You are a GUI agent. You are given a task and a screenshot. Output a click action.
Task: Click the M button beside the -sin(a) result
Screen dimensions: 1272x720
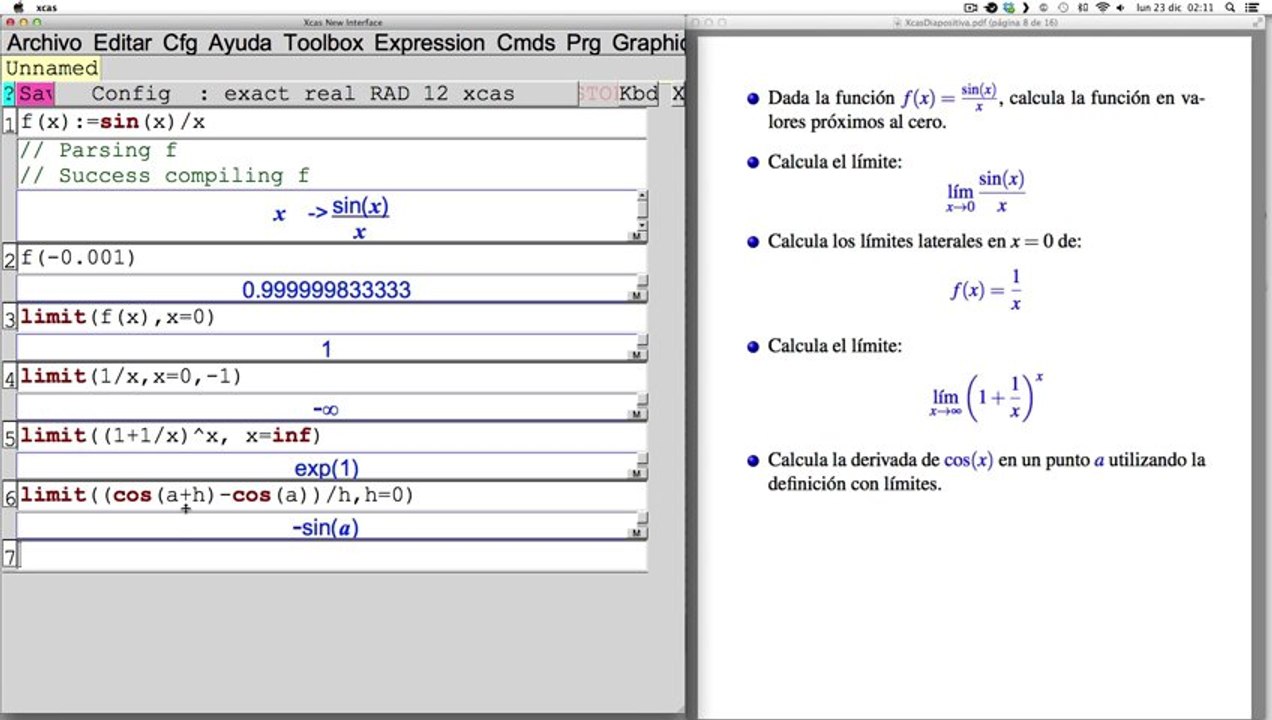pyautogui.click(x=636, y=534)
